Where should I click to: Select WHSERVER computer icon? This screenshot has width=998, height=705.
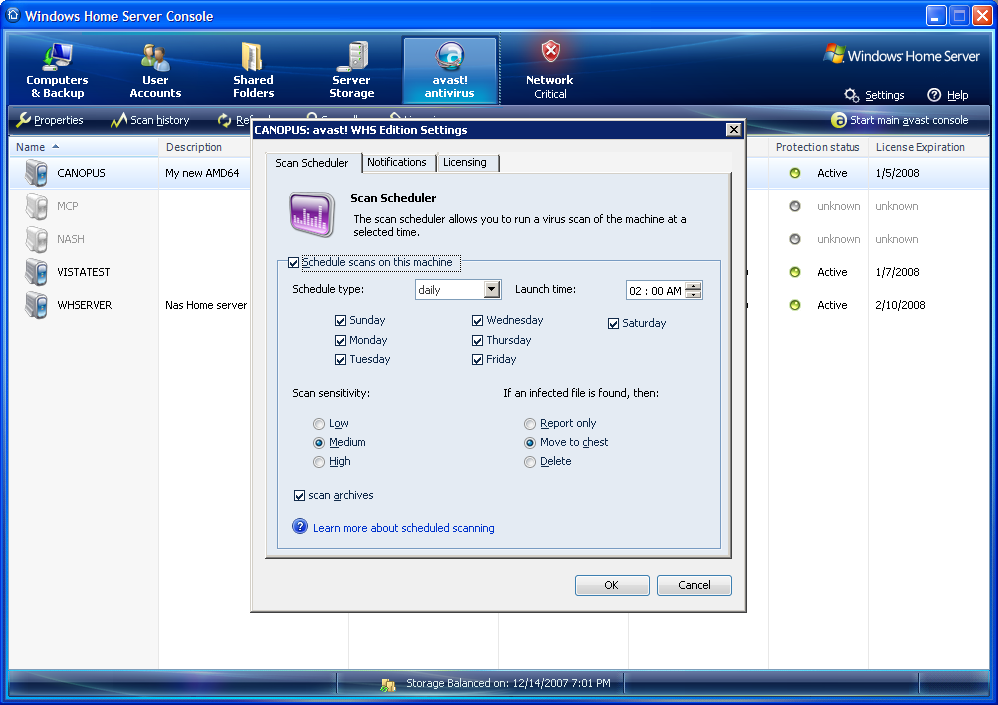(36, 305)
